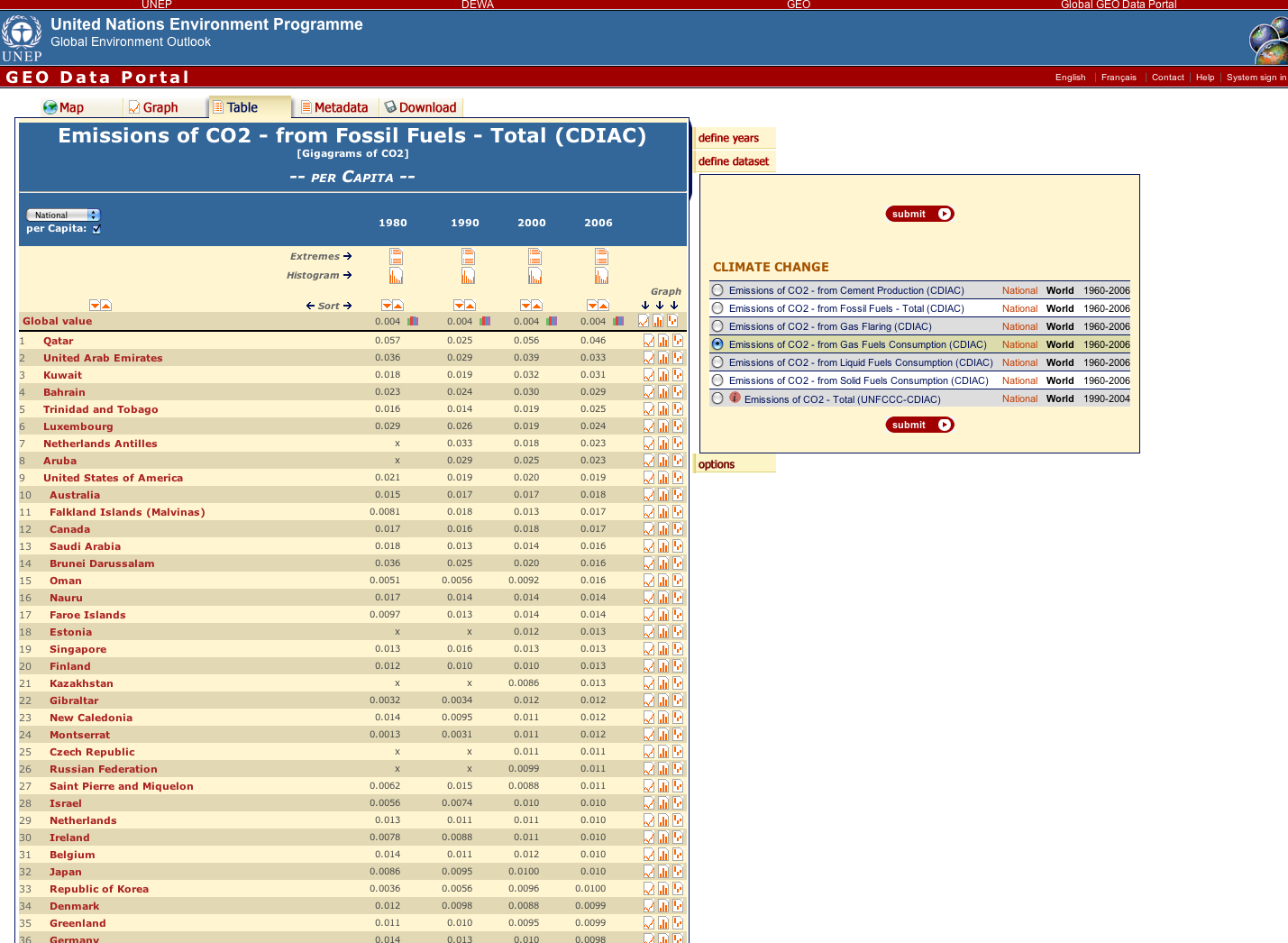
Task: Click color legend icon for 2006 Global value
Action: tap(618, 321)
